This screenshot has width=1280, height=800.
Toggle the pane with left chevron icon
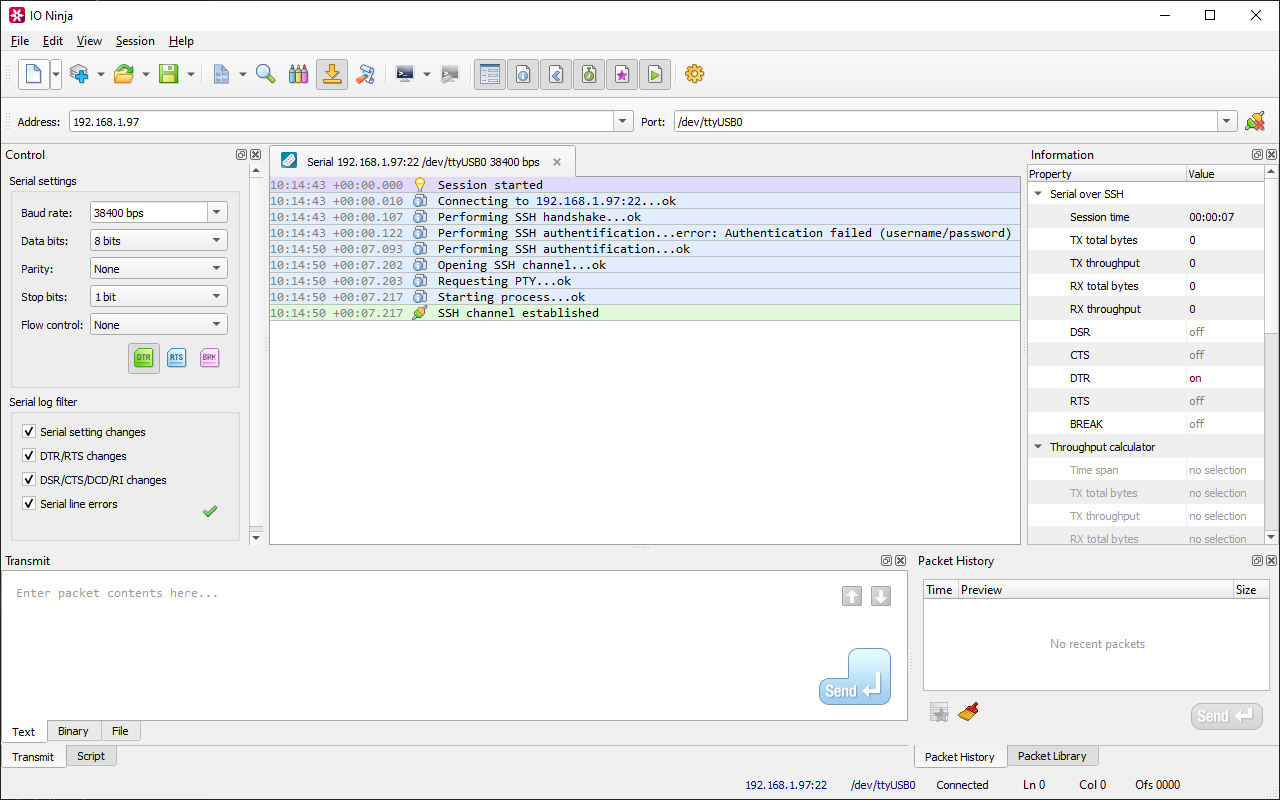(x=556, y=74)
